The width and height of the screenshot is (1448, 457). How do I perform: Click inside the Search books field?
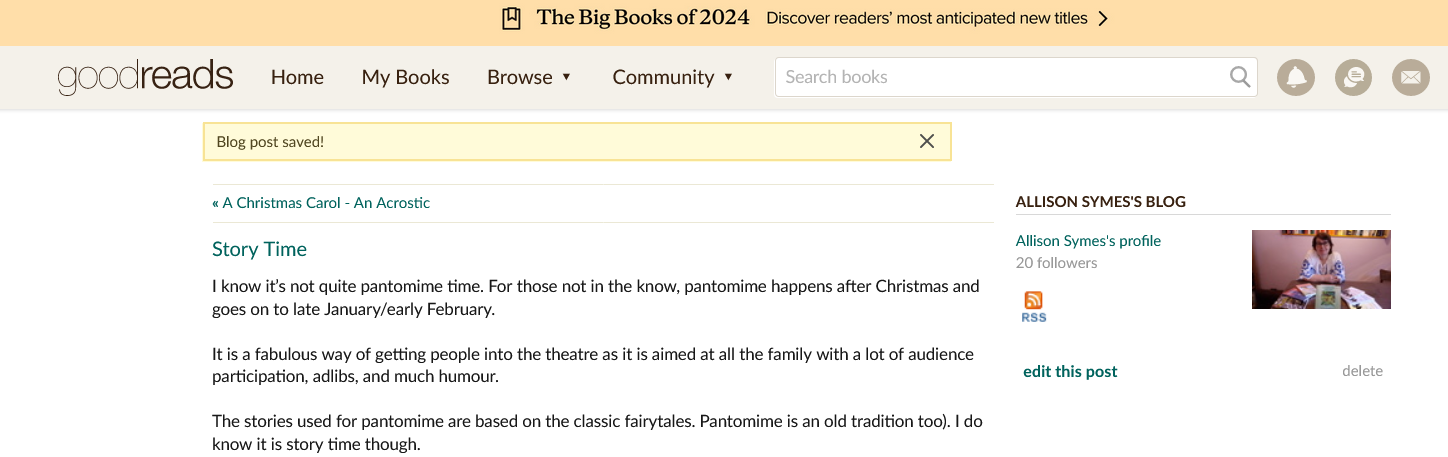(x=1000, y=77)
